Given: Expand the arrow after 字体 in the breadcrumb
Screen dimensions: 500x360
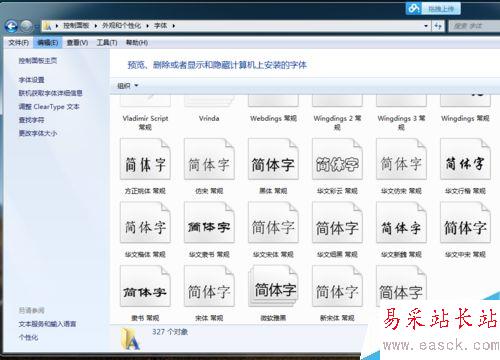Looking at the screenshot, I should (x=174, y=26).
